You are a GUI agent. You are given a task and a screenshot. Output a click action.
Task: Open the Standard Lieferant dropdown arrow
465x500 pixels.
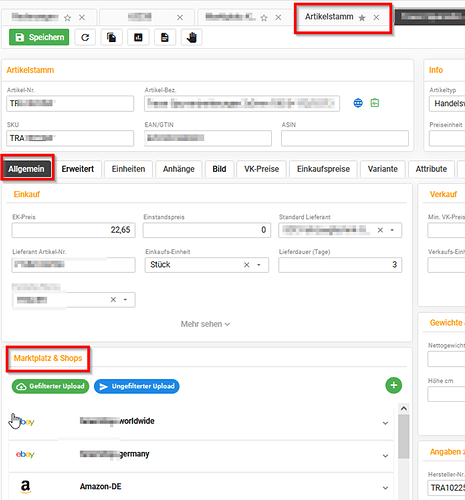392,230
